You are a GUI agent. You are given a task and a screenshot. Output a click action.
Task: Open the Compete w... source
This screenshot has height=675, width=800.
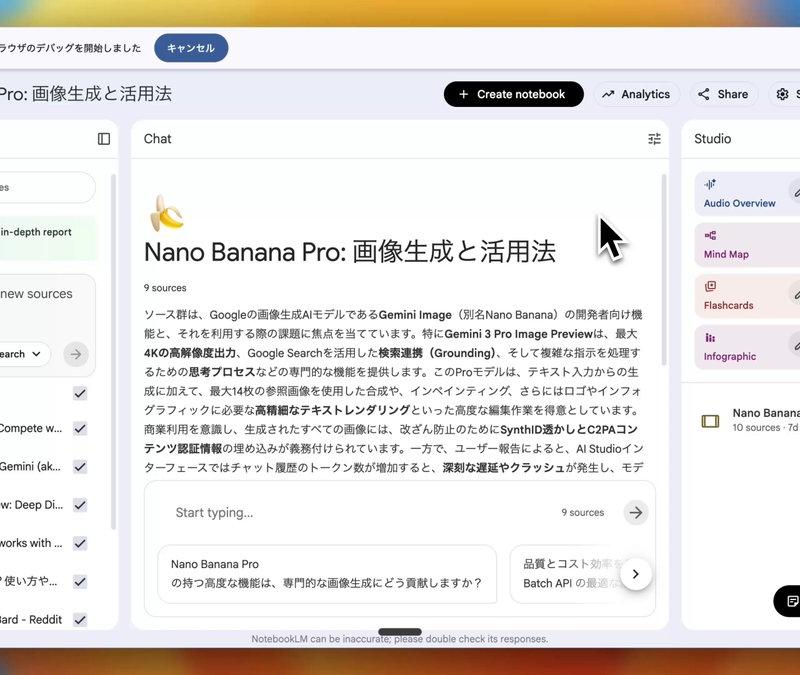coord(31,429)
